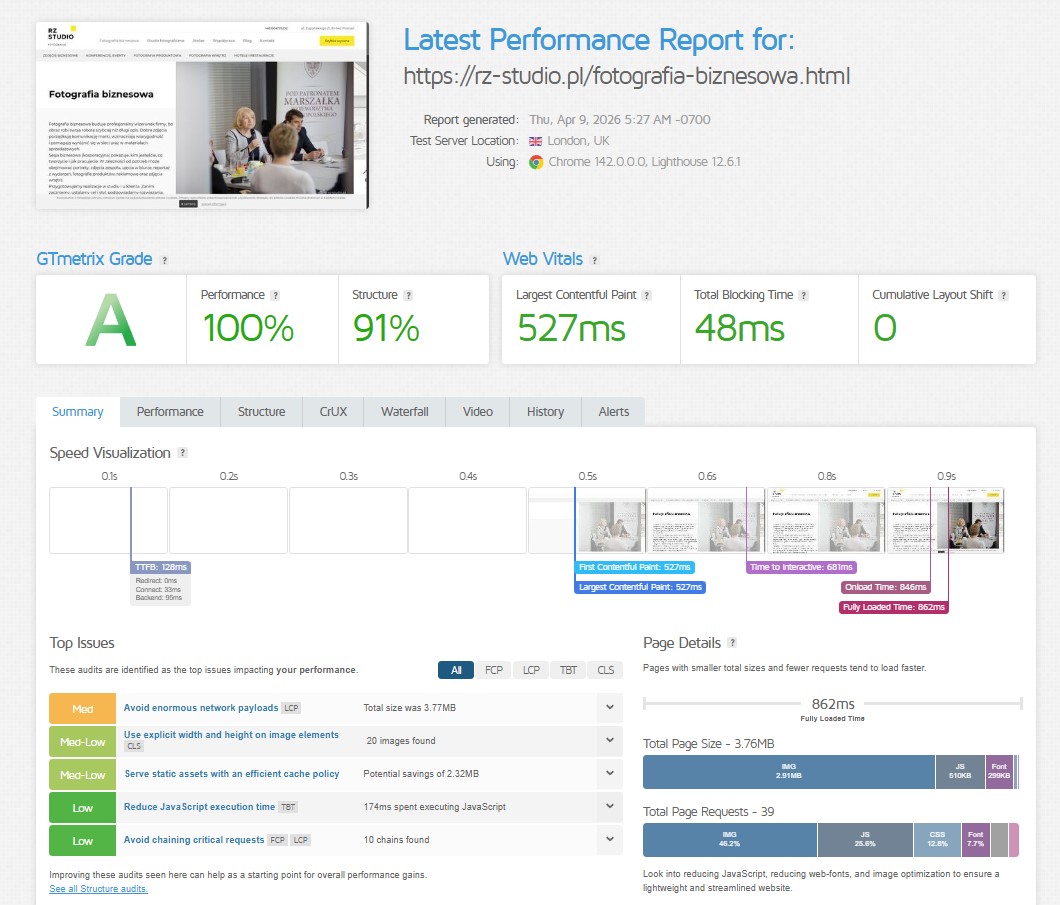The image size is (1060, 905).
Task: Expand Reduce JavaScript execution time audit
Action: point(609,807)
